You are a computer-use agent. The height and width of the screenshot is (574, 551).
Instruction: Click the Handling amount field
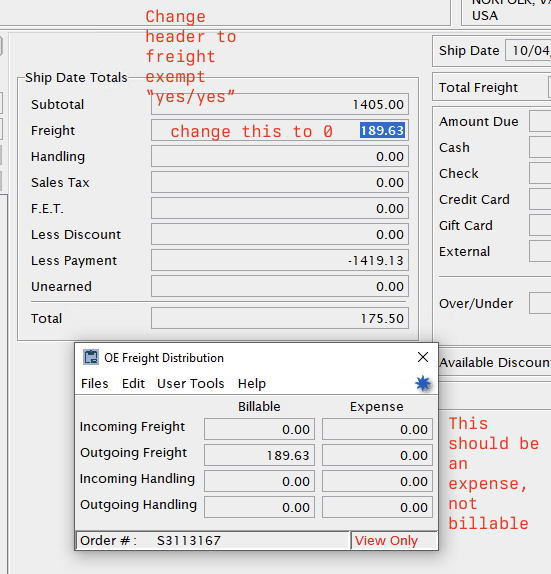[x=280, y=156]
